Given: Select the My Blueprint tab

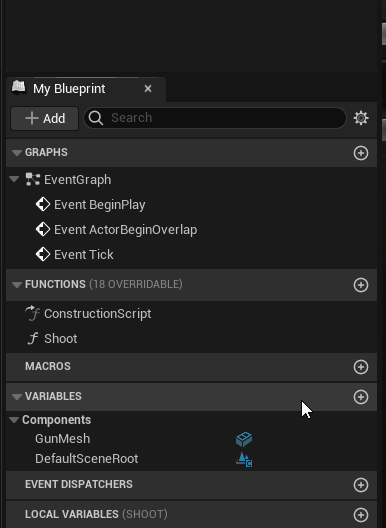Looking at the screenshot, I should click(x=69, y=89).
